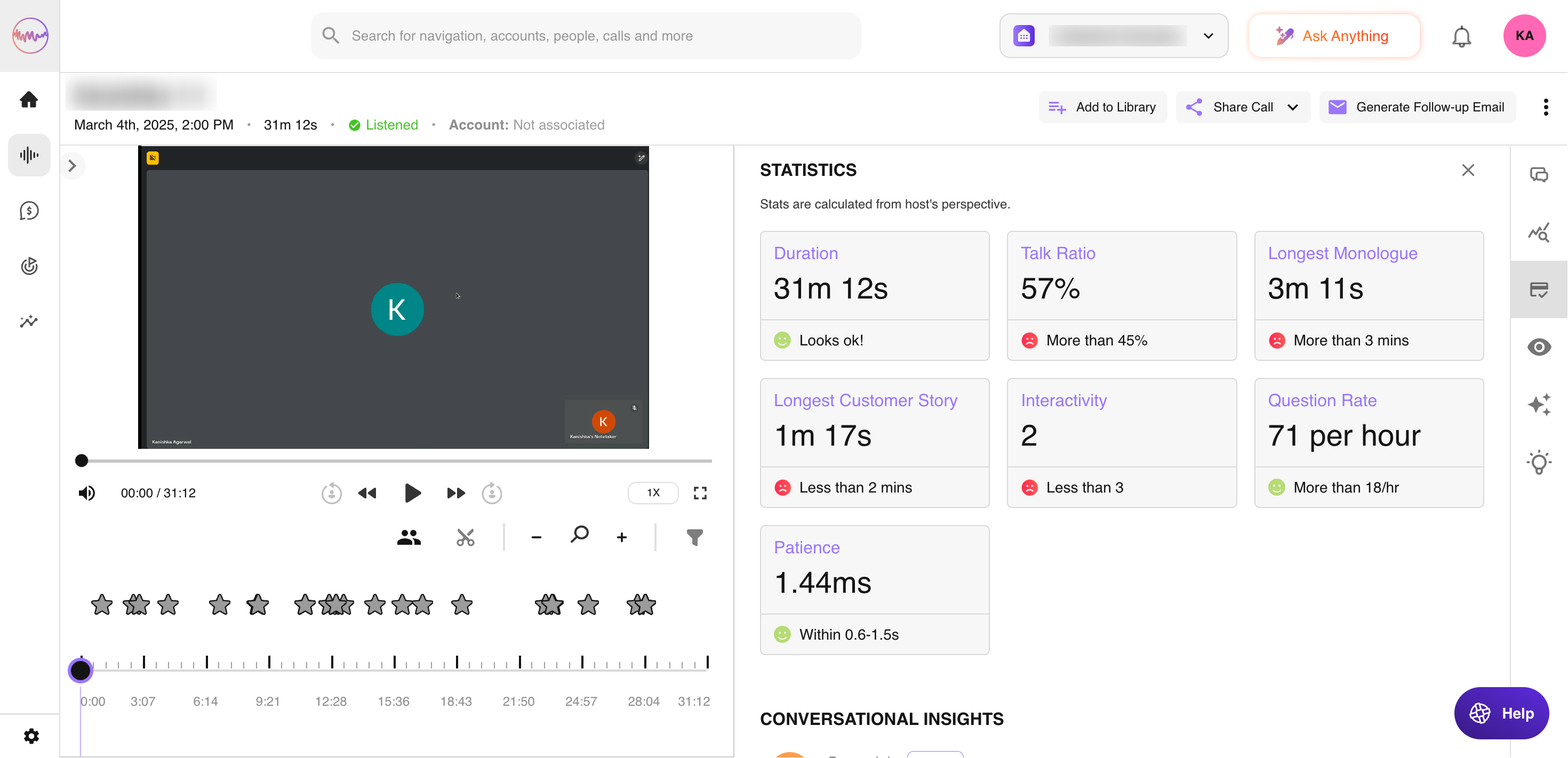Image resolution: width=1568 pixels, height=758 pixels.
Task: Click Generate Follow-up Email button
Action: point(1417,107)
